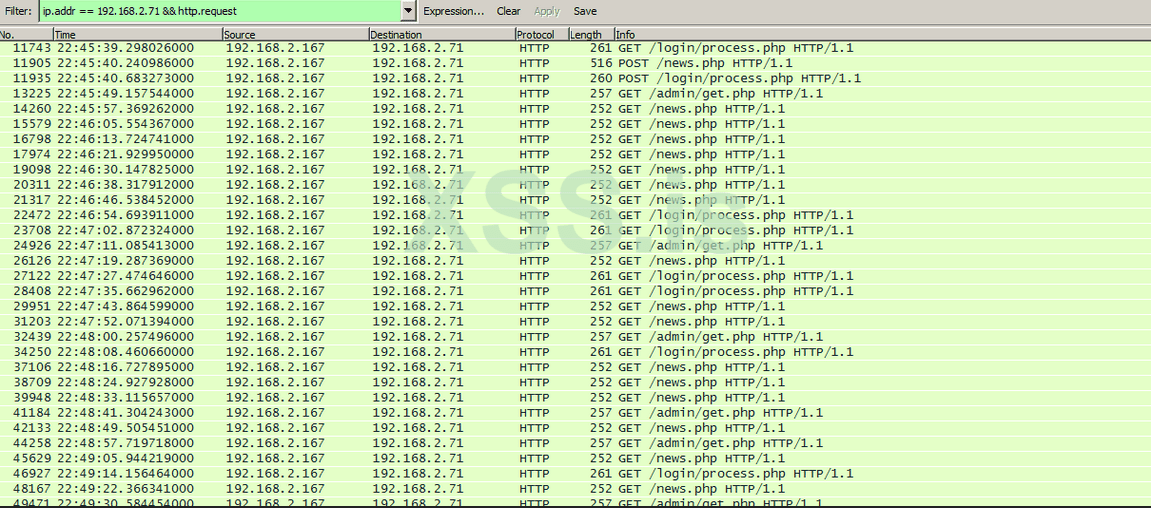Select packet number 37106

click(576, 367)
